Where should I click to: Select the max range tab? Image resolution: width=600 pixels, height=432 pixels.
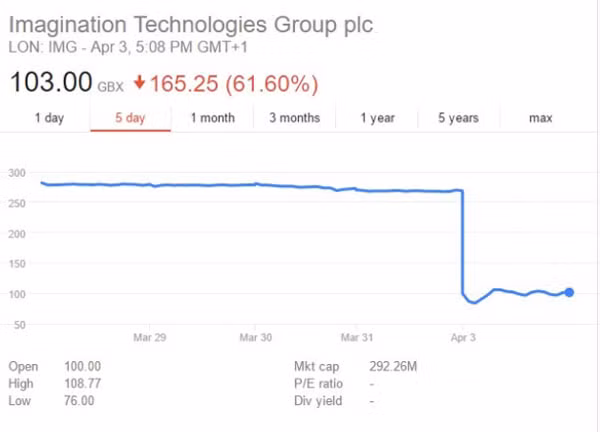point(540,118)
